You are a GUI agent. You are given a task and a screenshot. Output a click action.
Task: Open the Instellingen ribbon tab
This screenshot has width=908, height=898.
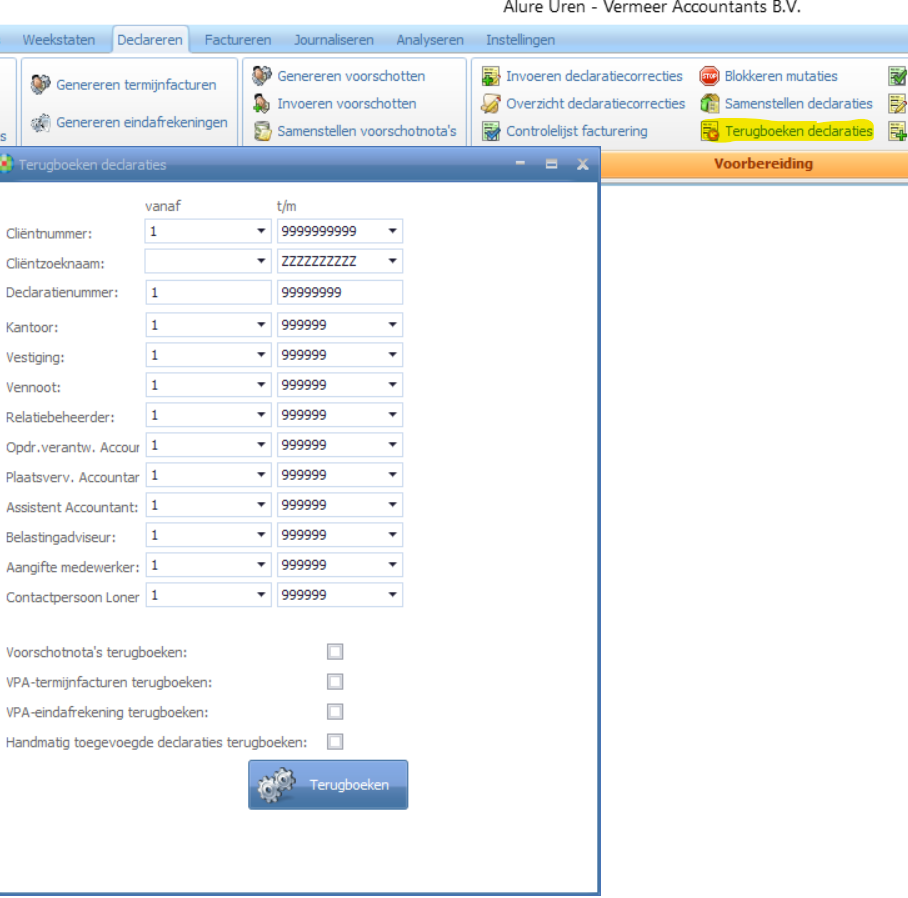[520, 40]
